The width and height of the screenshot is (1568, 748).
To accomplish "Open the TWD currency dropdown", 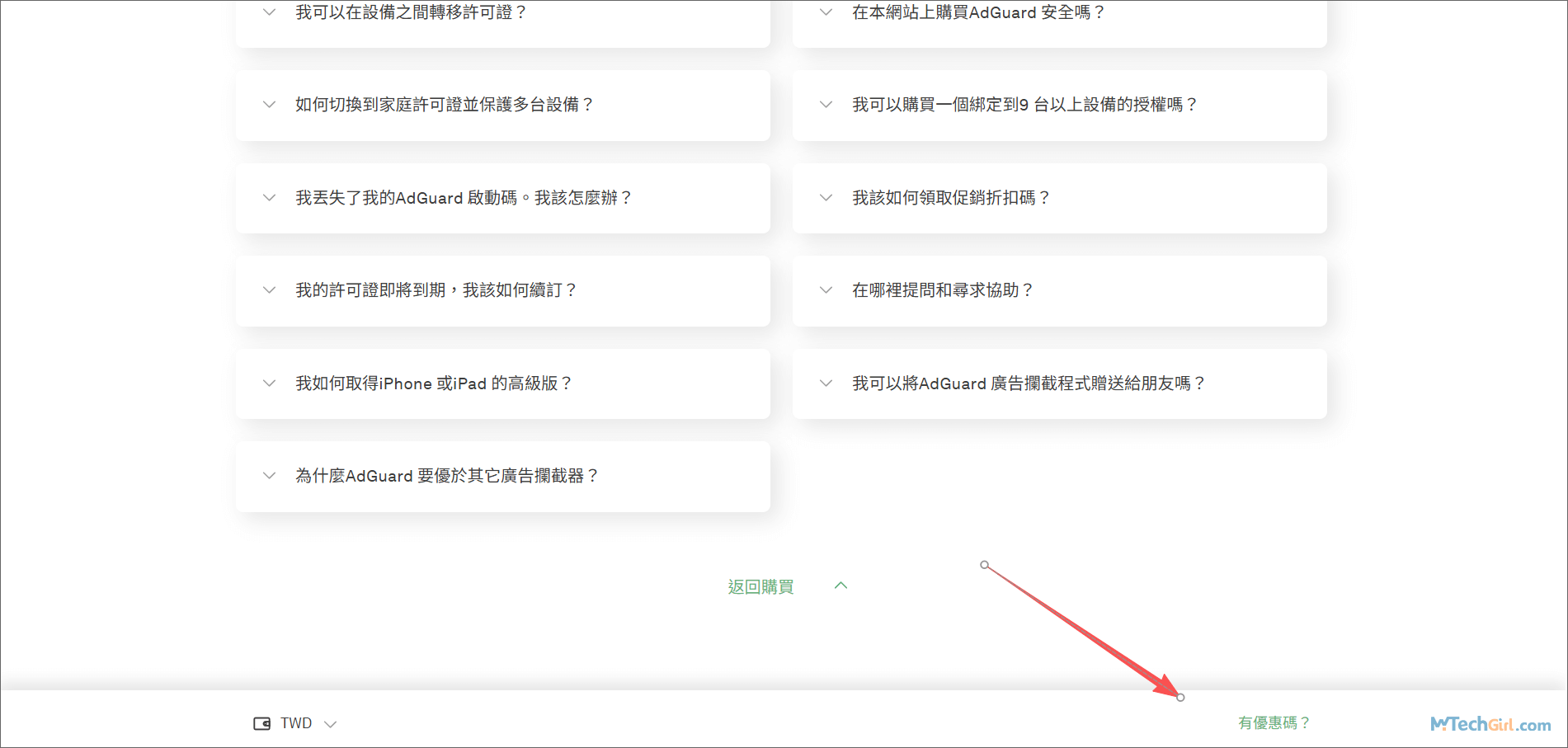I will coord(296,723).
